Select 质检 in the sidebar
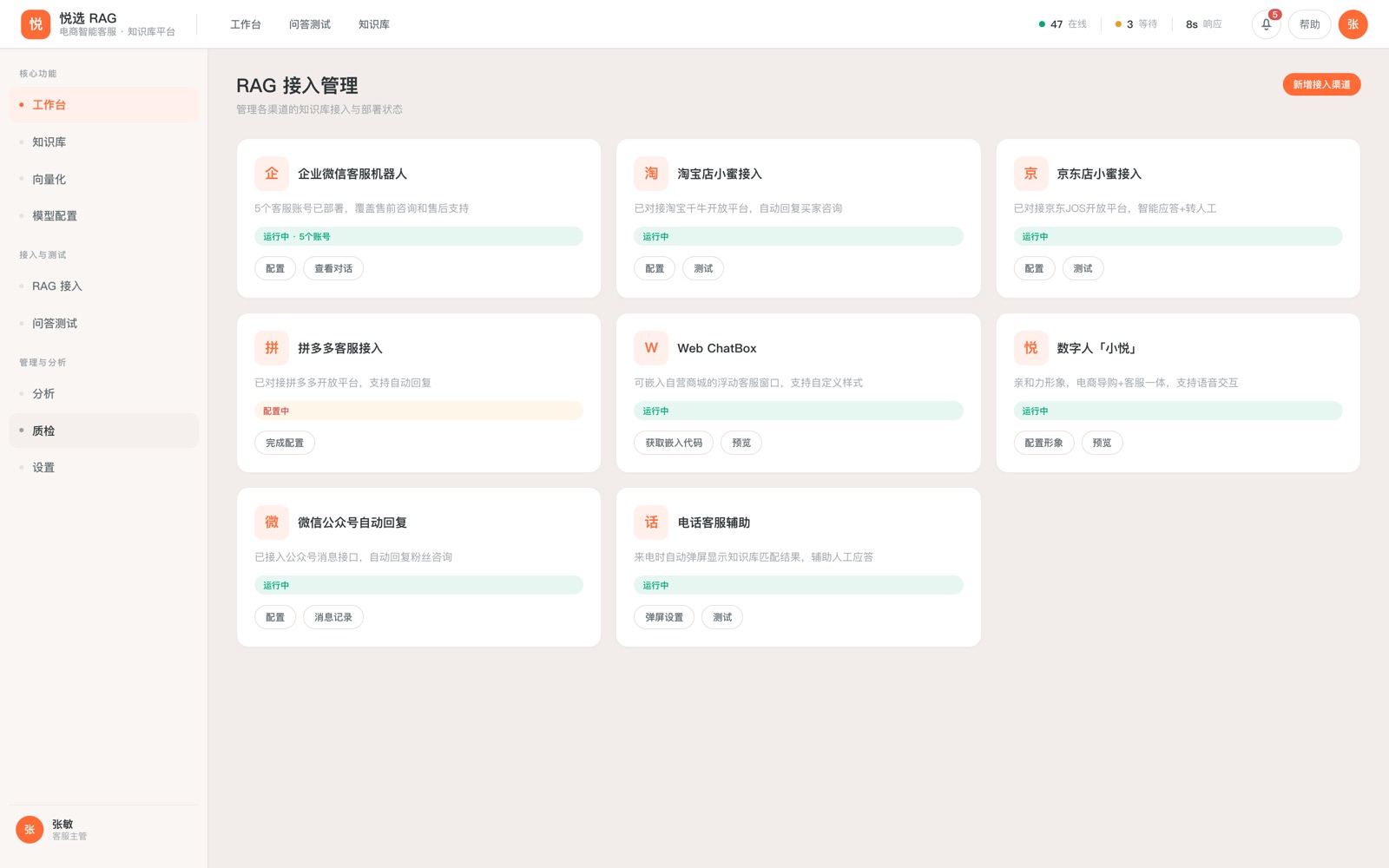This screenshot has height=868, width=1389. coord(104,431)
